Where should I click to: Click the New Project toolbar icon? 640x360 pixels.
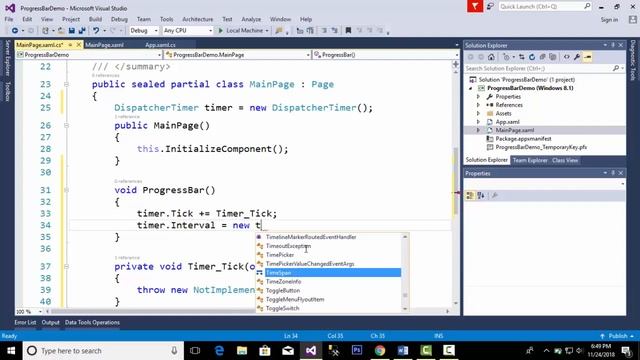45,31
